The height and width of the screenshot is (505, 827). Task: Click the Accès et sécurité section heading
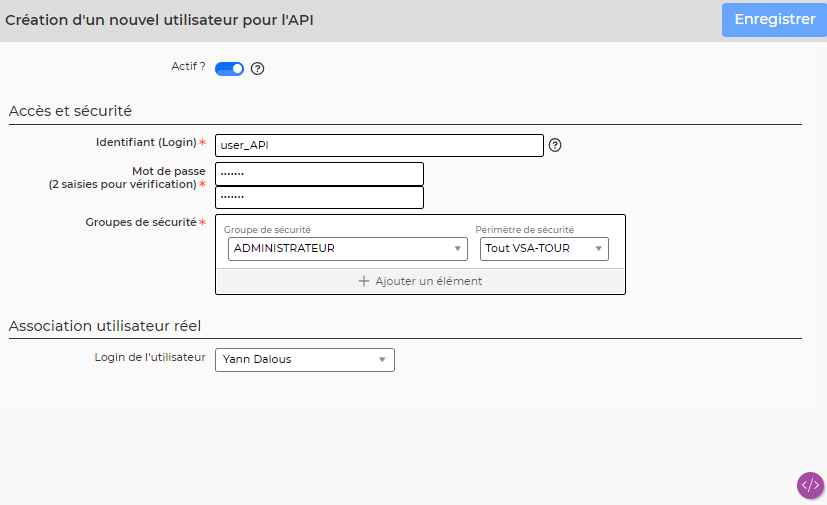[x=70, y=111]
